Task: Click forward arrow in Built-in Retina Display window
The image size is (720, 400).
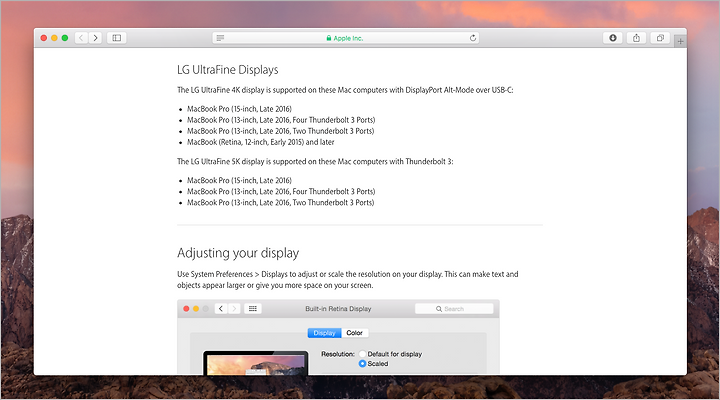Action: (x=234, y=309)
